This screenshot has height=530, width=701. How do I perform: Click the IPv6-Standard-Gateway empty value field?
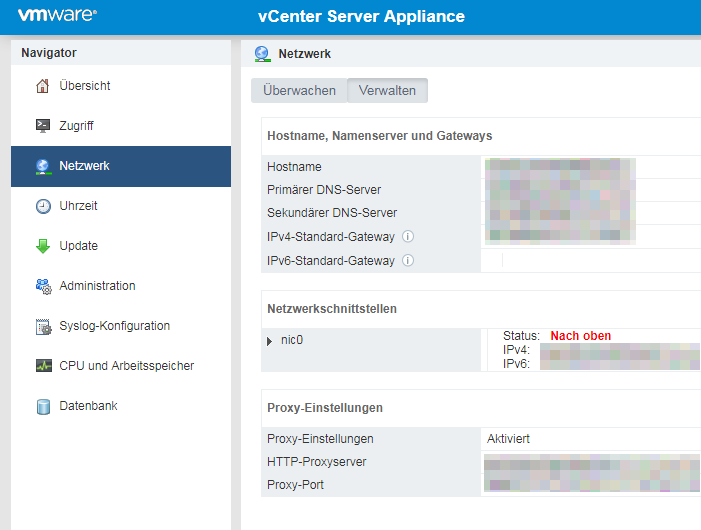590,260
